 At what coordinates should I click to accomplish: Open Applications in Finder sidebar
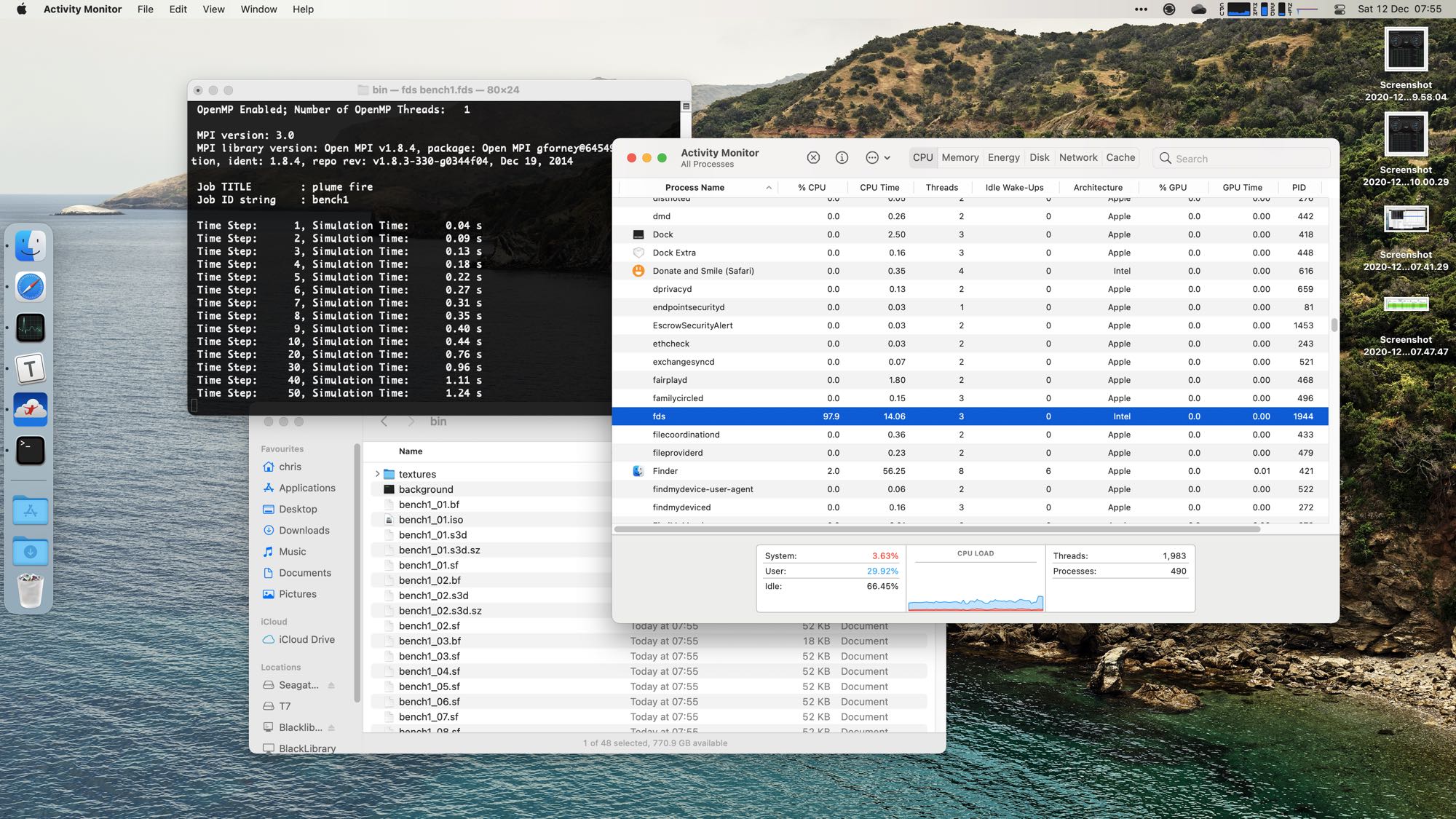tap(306, 488)
